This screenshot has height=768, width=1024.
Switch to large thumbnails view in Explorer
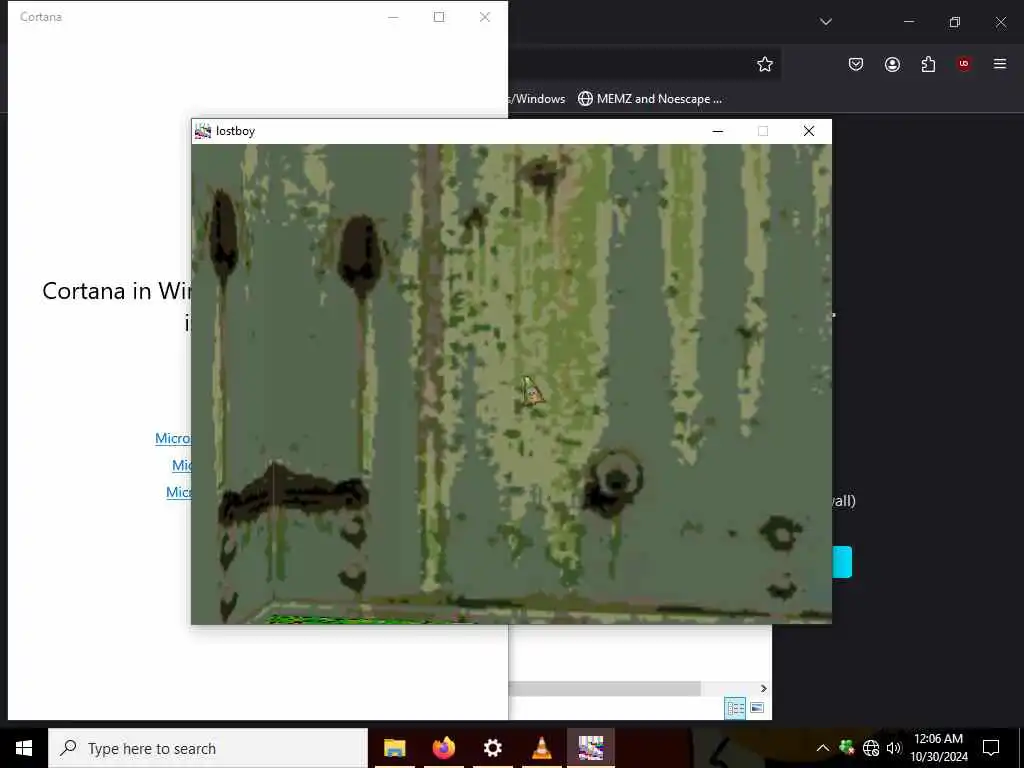click(x=758, y=708)
